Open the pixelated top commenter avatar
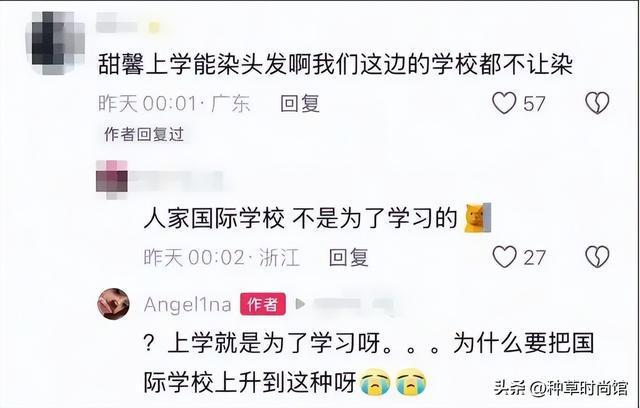 55,43
